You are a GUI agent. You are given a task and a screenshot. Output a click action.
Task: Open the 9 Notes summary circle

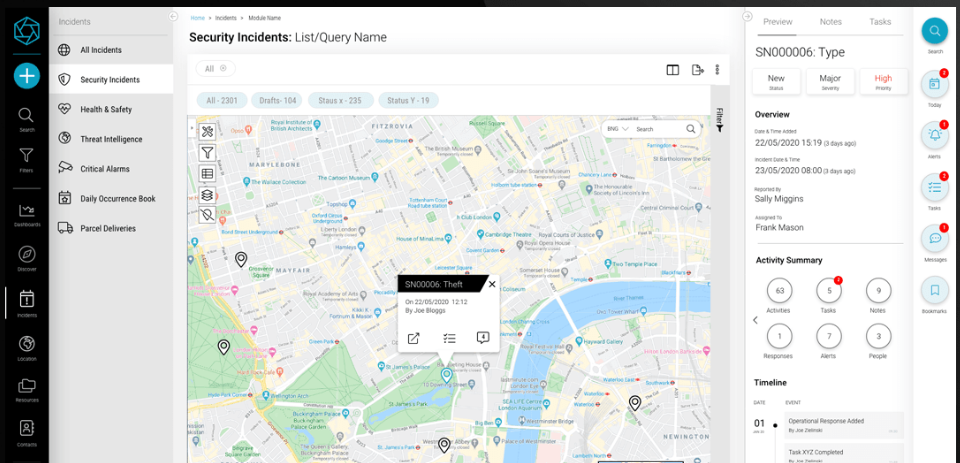click(x=879, y=291)
